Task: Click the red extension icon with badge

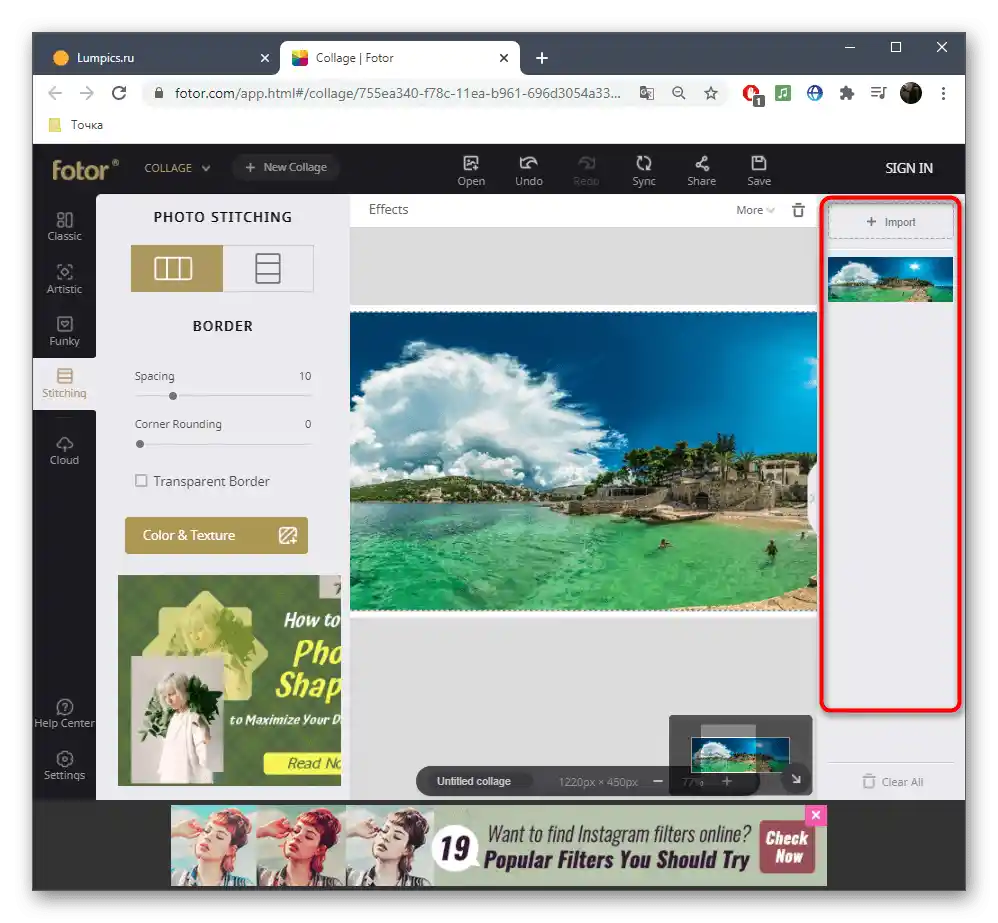Action: point(752,95)
